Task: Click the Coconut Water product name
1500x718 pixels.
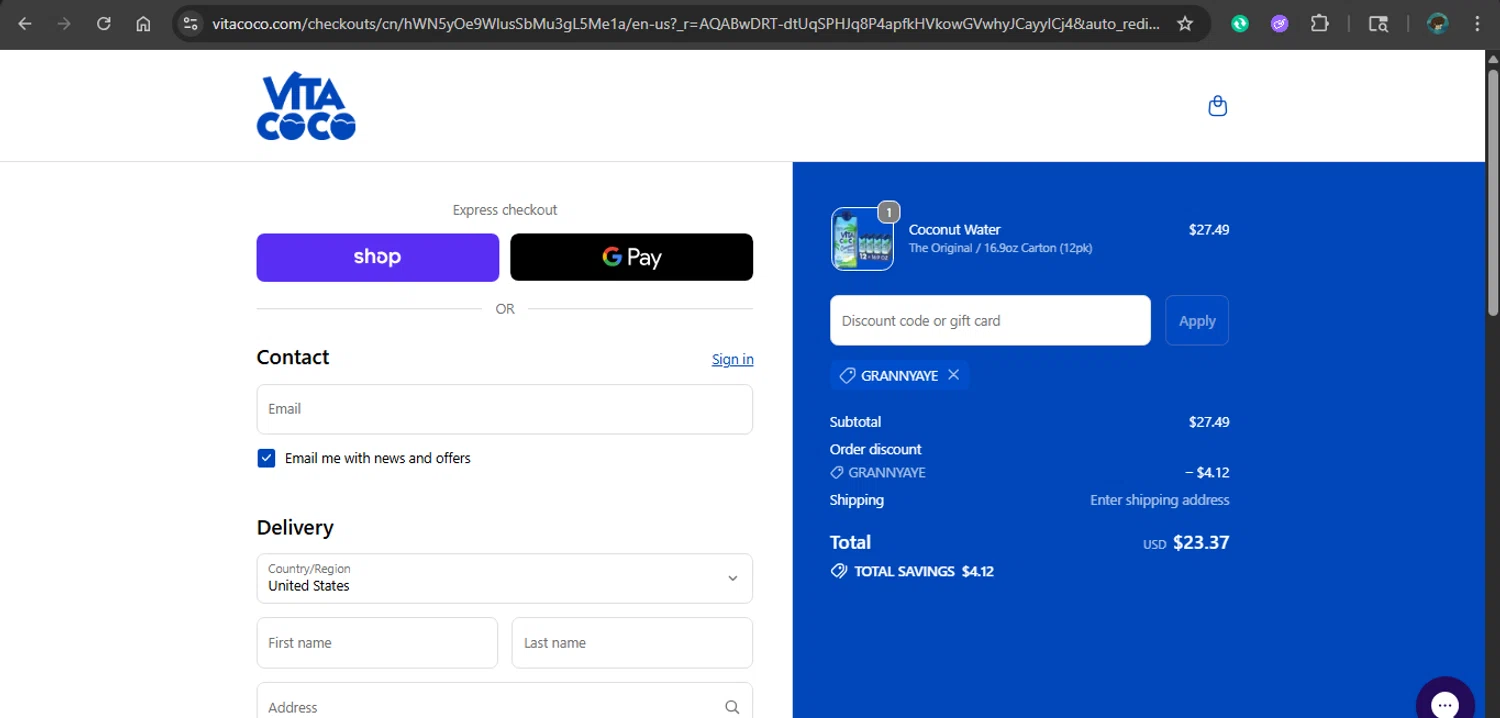Action: [x=954, y=229]
